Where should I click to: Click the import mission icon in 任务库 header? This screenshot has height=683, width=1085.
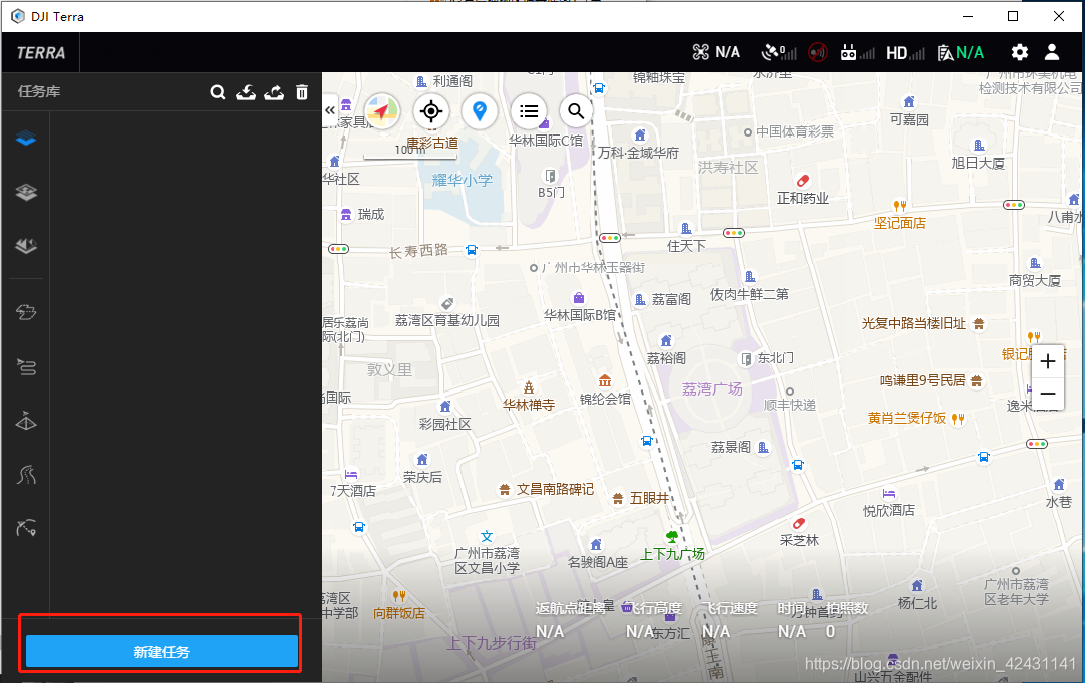click(246, 92)
